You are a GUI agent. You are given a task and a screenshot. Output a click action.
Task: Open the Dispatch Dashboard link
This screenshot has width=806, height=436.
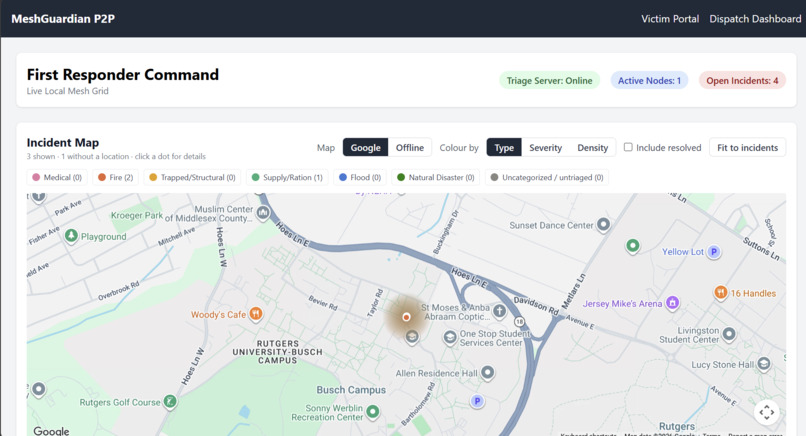[755, 19]
